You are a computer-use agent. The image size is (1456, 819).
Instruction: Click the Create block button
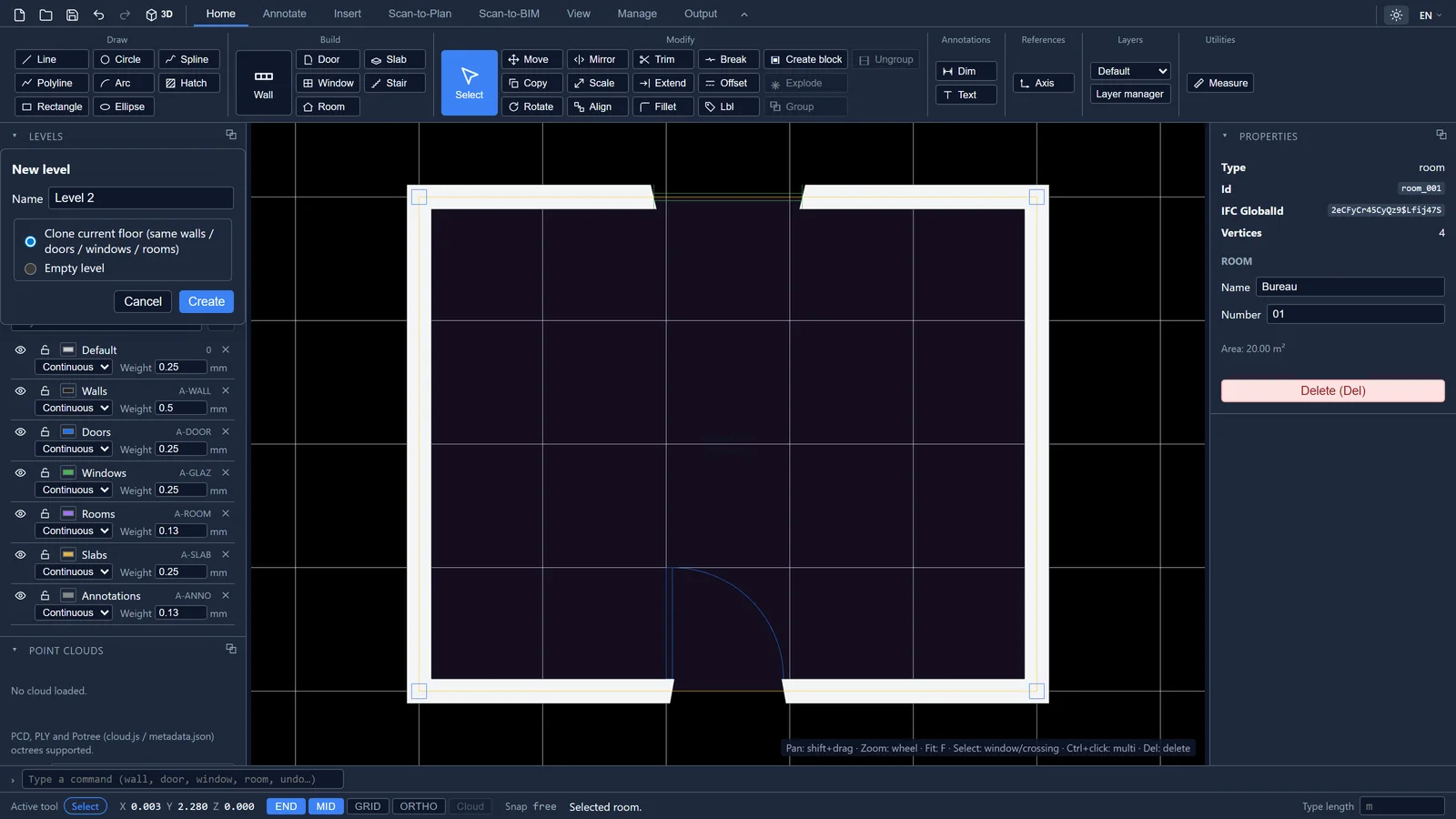click(805, 59)
